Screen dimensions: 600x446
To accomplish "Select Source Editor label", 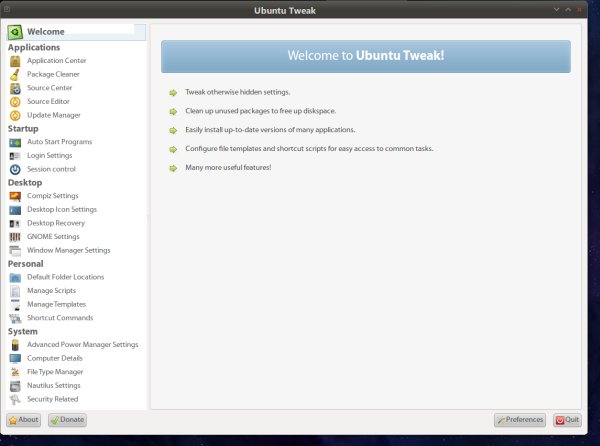I will coord(48,101).
